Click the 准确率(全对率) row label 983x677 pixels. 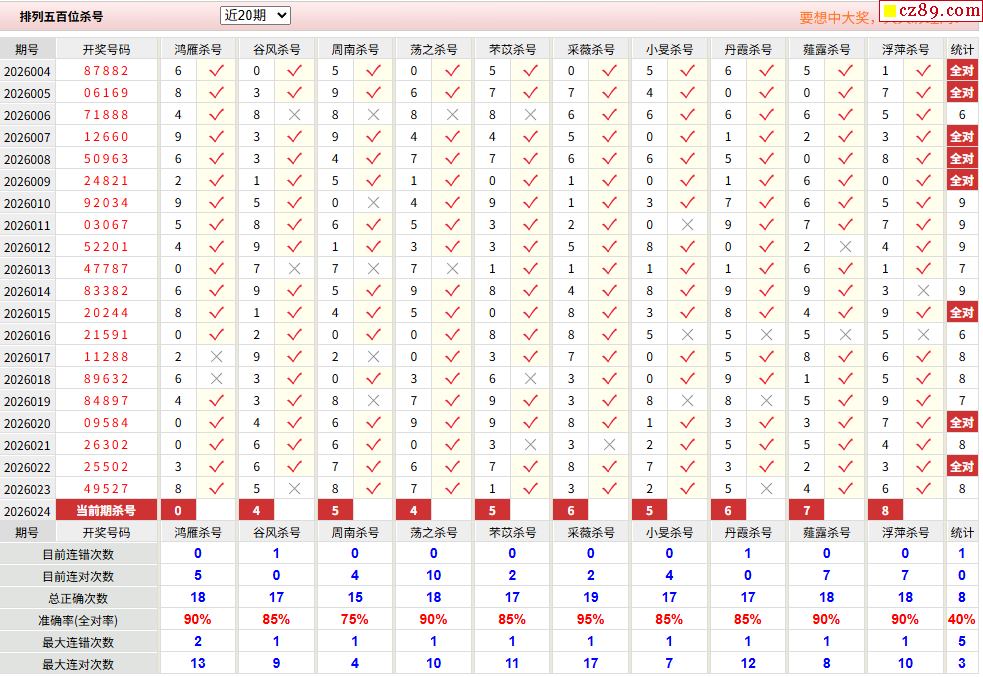[78, 621]
